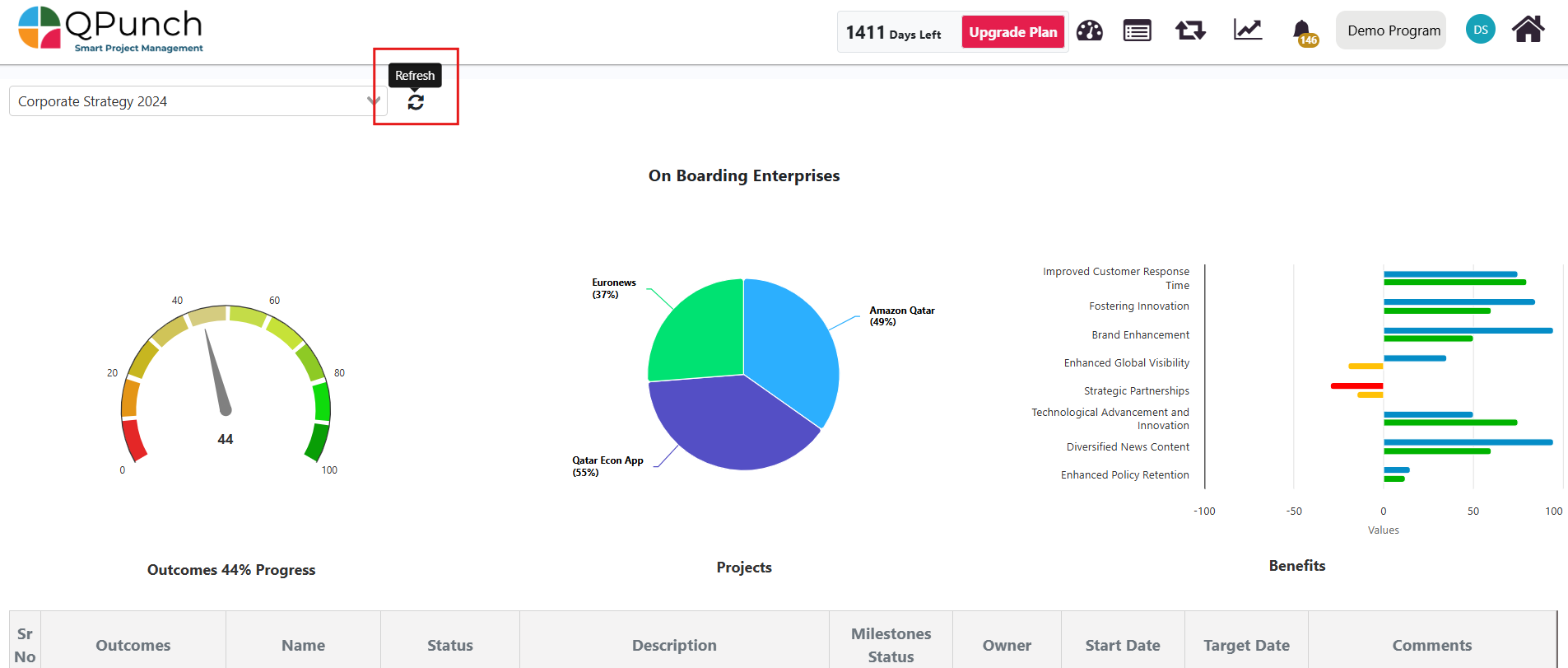Image resolution: width=1568 pixels, height=668 pixels.
Task: Click the Outcomes column header
Action: click(x=133, y=645)
